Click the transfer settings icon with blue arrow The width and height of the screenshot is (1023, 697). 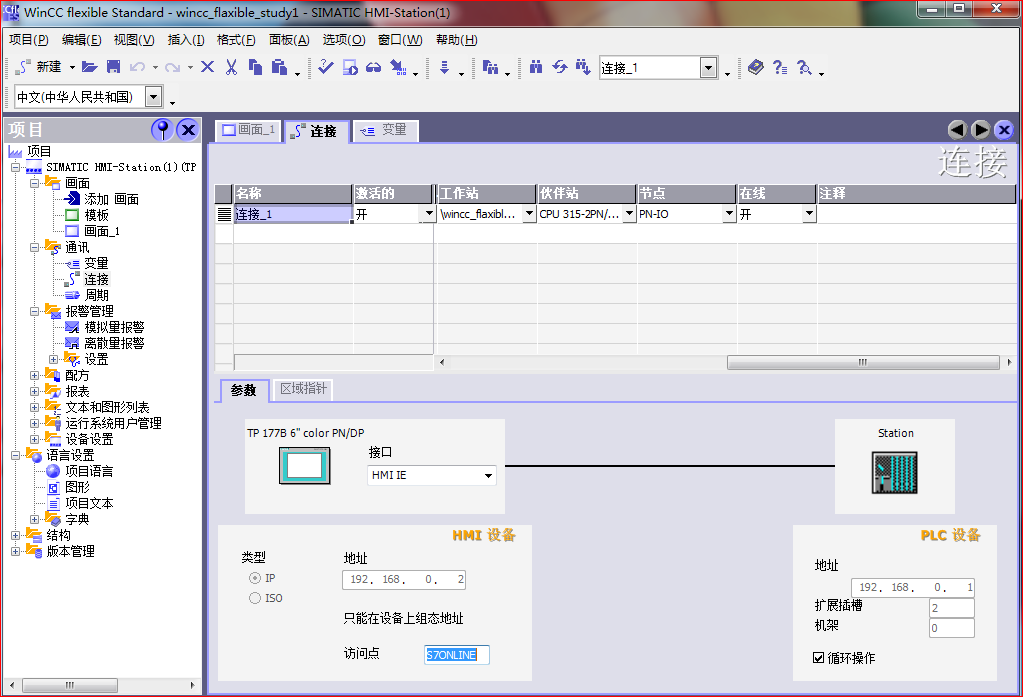tap(398, 67)
